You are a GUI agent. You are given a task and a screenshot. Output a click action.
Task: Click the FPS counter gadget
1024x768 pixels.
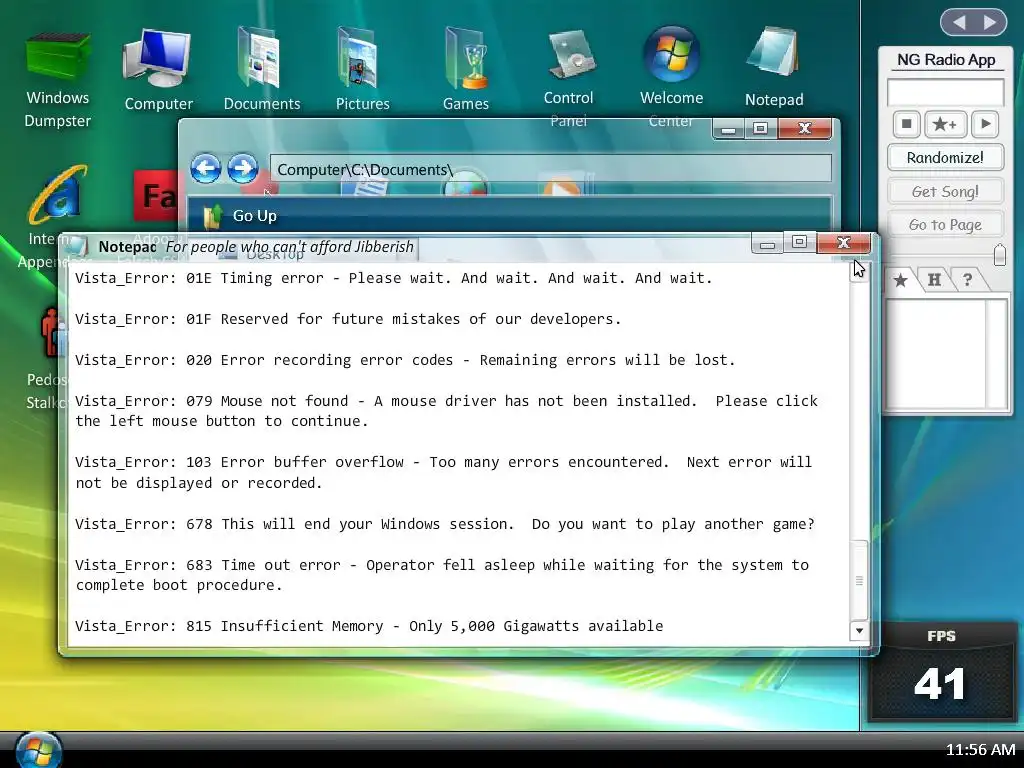pyautogui.click(x=940, y=671)
